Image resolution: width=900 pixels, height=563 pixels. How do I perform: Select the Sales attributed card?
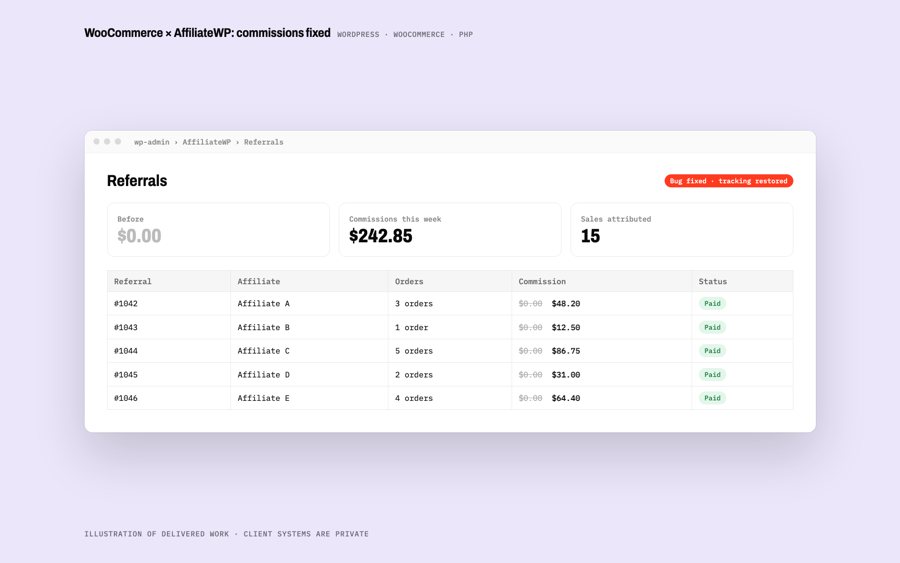pos(682,230)
